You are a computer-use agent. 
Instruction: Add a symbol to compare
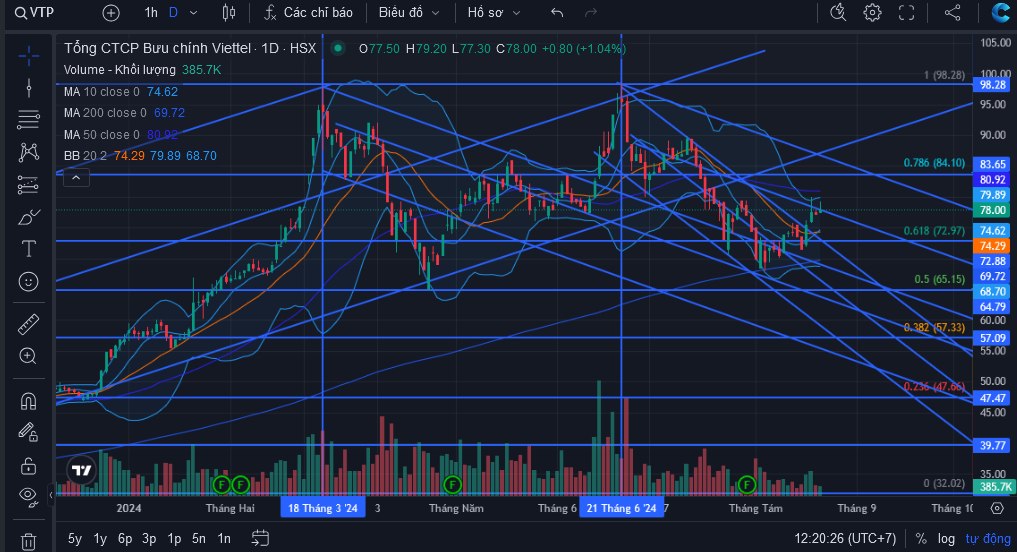[111, 12]
